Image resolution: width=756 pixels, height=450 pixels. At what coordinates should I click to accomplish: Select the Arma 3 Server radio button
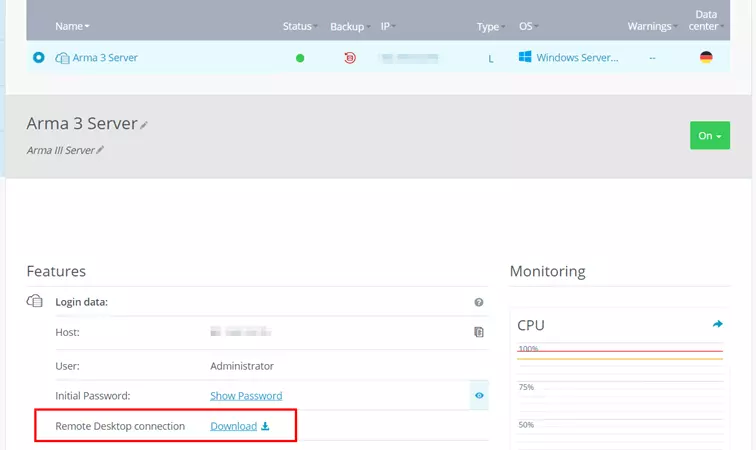pos(39,57)
